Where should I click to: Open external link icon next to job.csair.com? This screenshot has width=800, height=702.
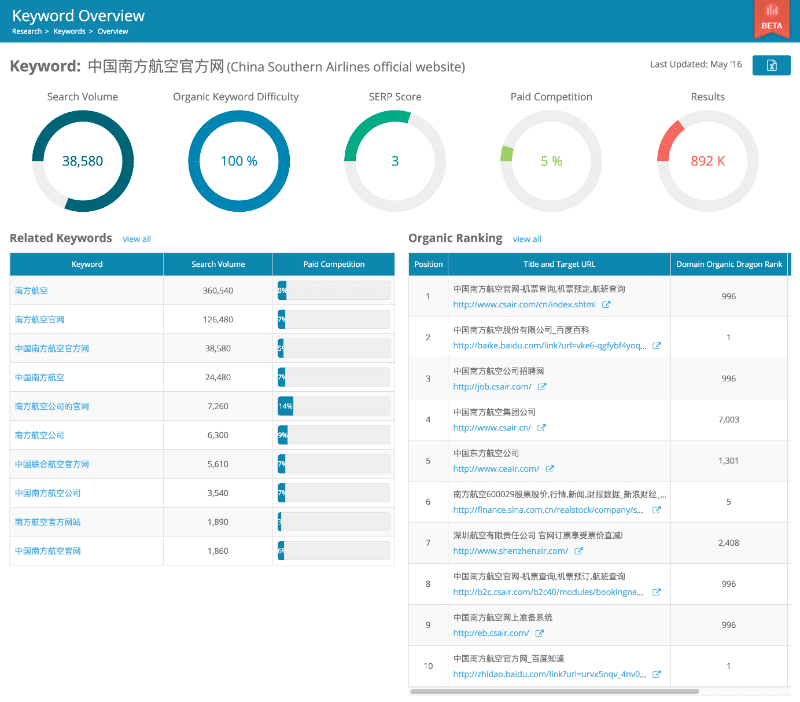pyautogui.click(x=541, y=386)
